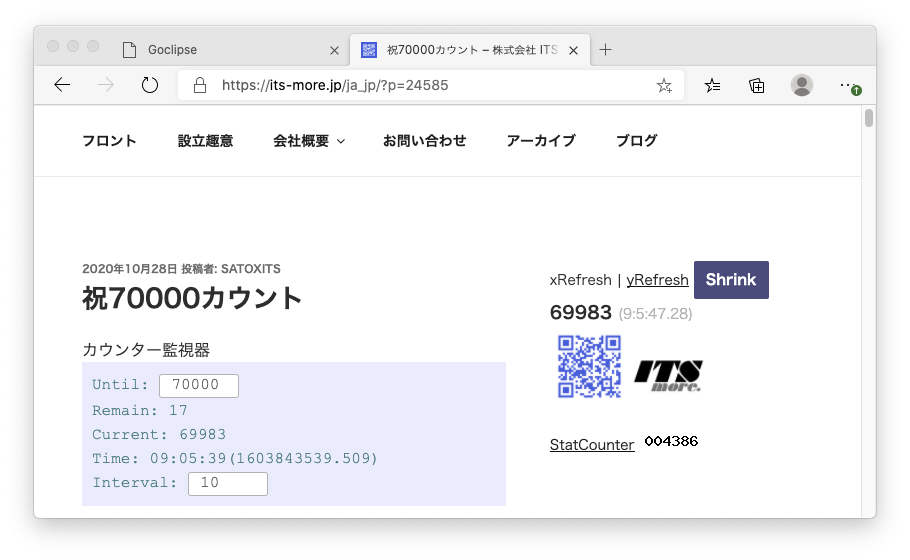Click the ITS more logo
The image size is (910, 560).
[x=668, y=375]
